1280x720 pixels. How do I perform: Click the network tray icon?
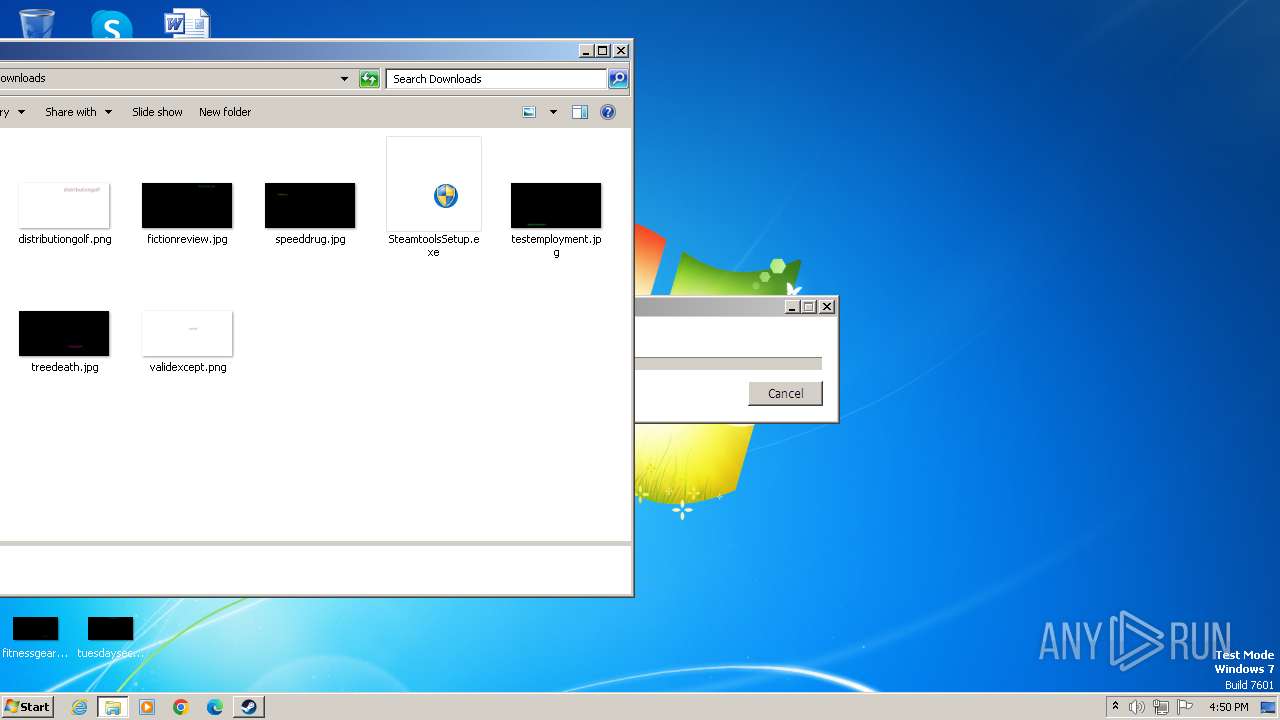click(1161, 707)
